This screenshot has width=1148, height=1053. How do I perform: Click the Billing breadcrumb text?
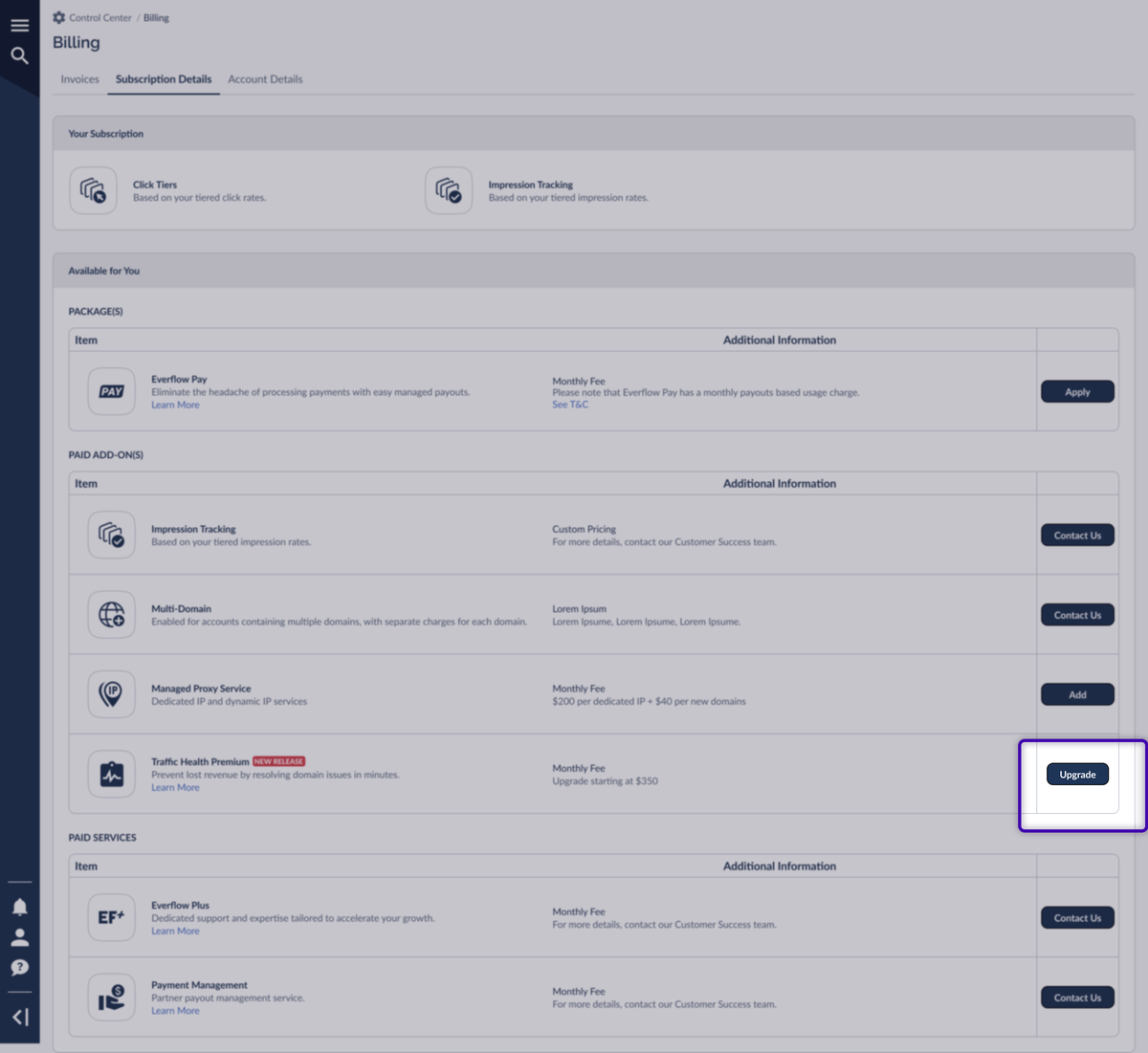click(x=156, y=18)
